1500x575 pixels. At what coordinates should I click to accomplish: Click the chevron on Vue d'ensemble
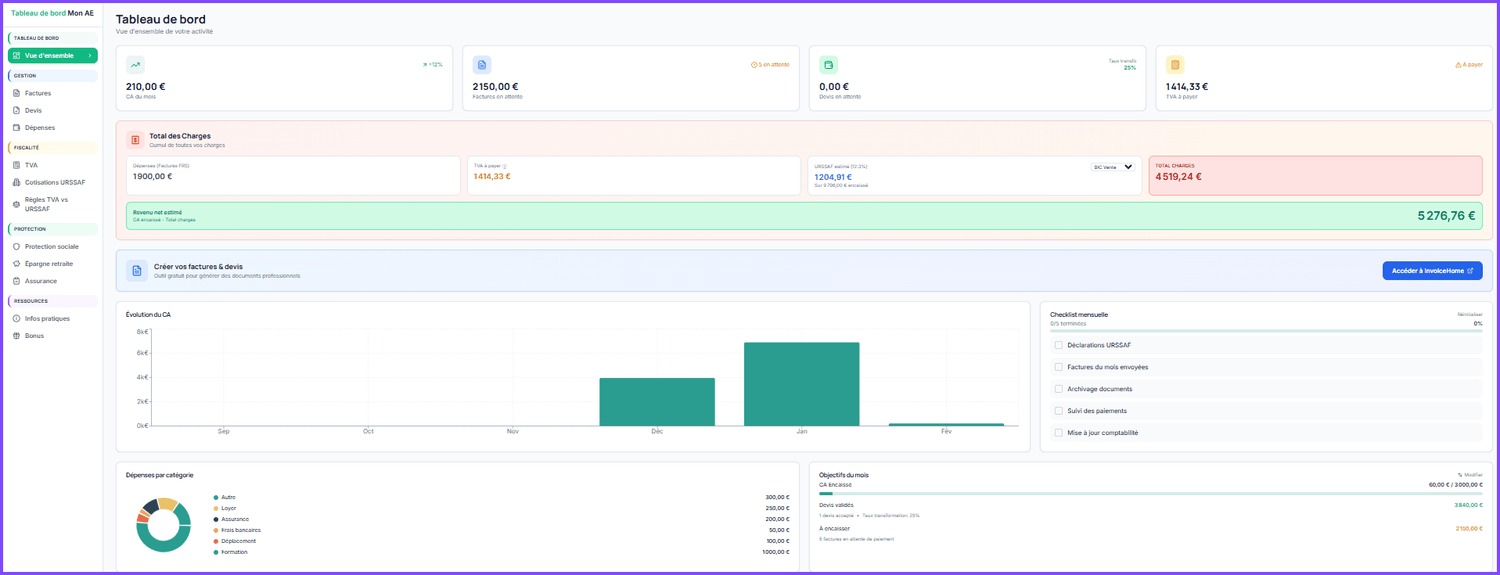90,56
